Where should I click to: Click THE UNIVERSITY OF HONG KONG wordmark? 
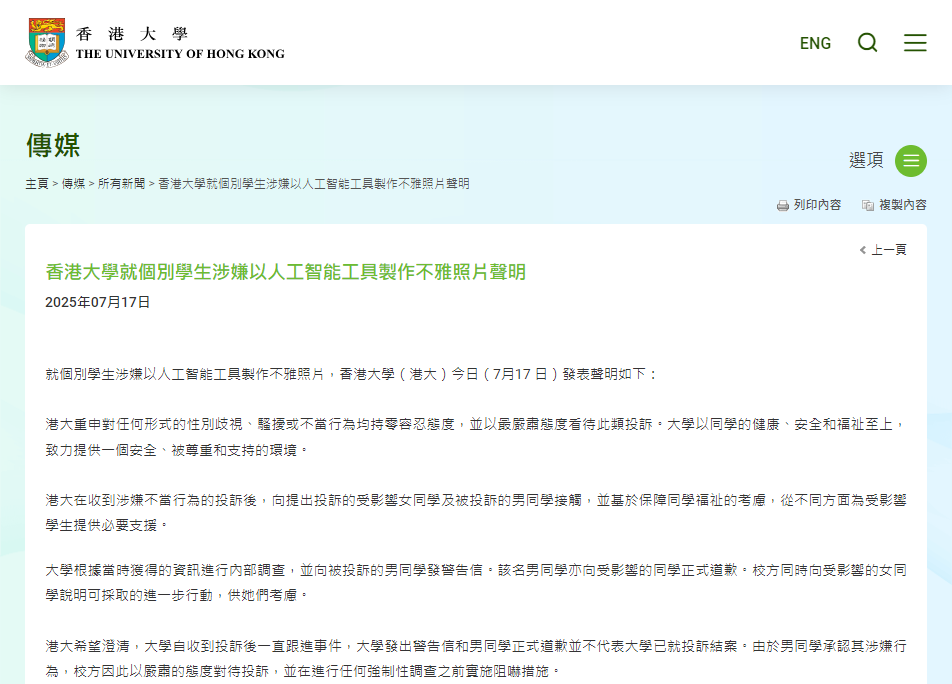[180, 54]
